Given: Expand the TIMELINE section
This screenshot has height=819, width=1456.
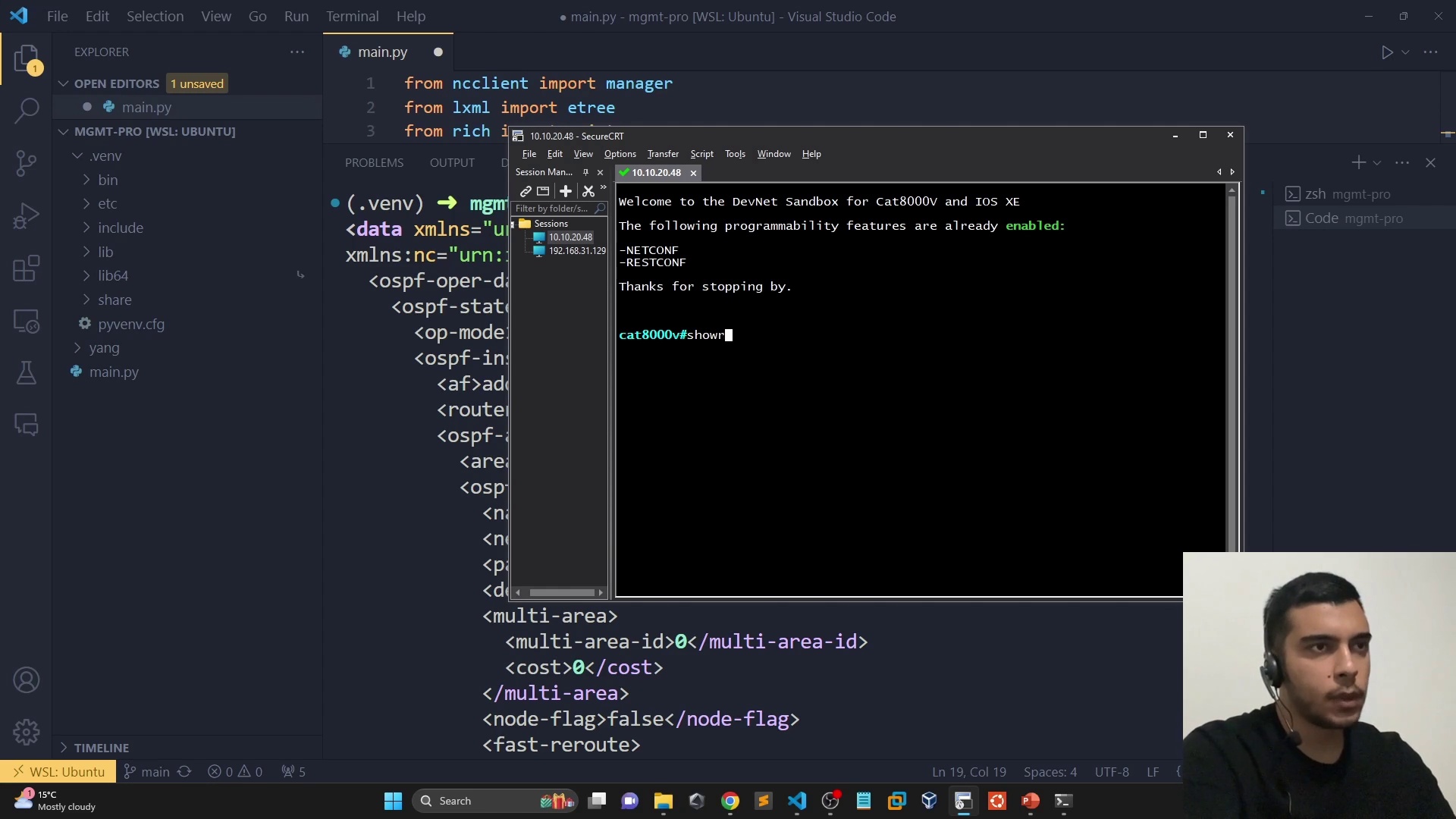Looking at the screenshot, I should [101, 748].
